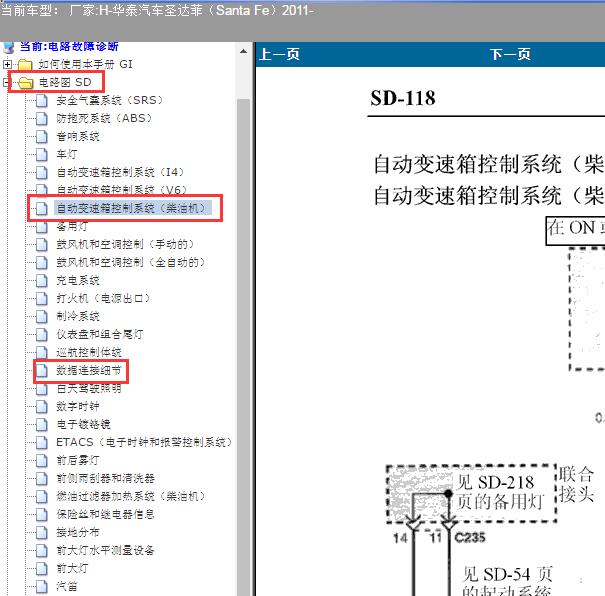
Task: Open 防抱死系统（ABS） document icon
Action: [x=42, y=118]
